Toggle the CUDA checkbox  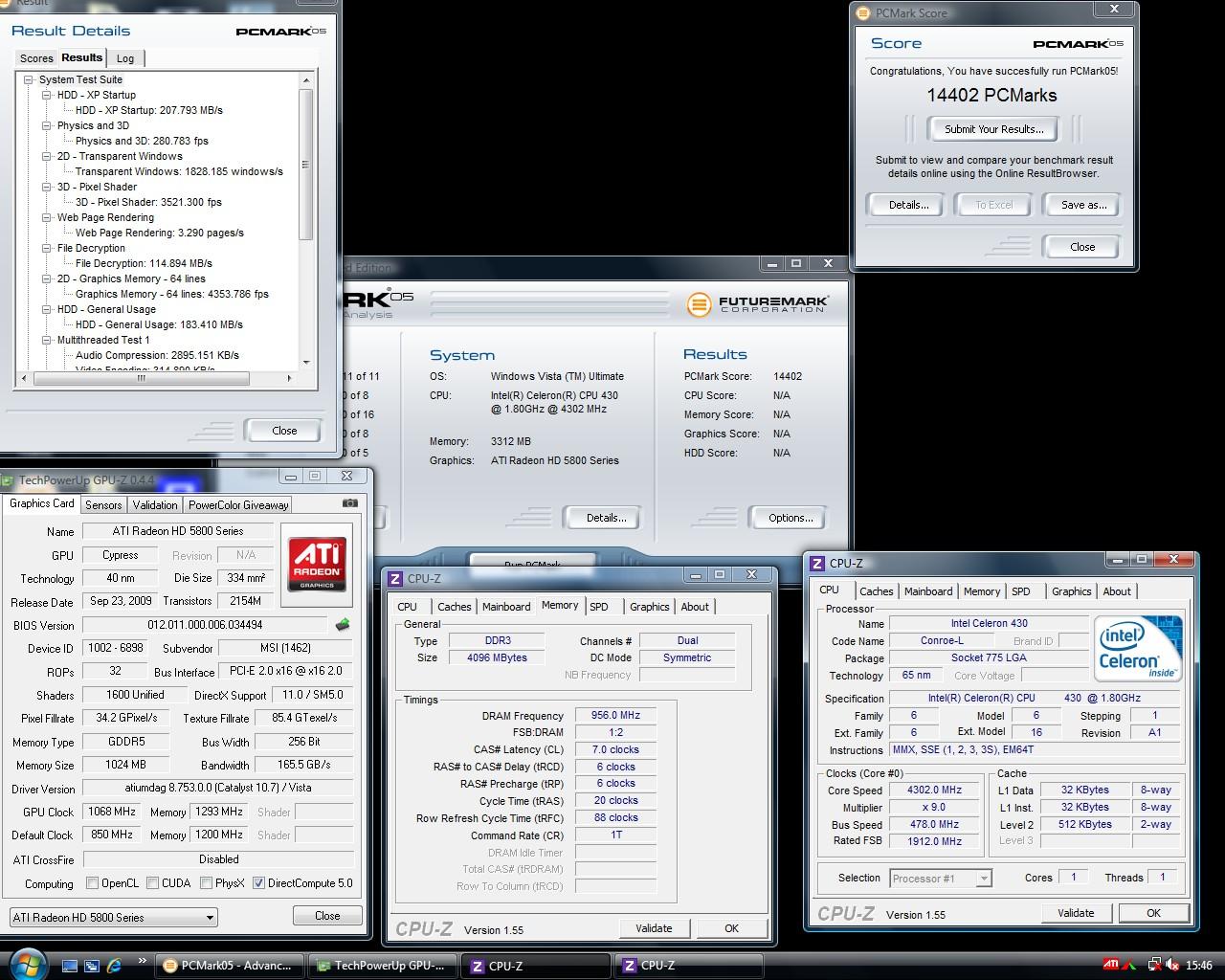152,882
